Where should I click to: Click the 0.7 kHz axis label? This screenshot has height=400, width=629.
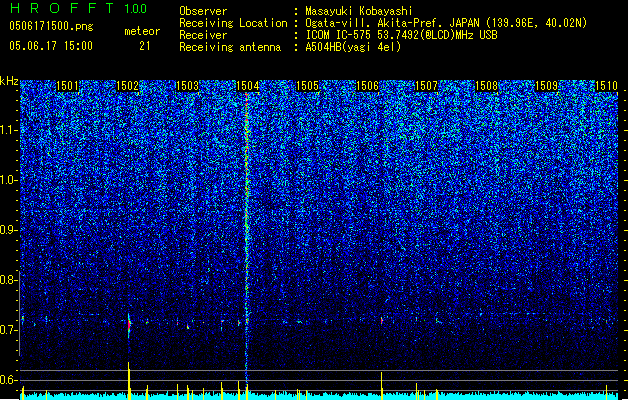pos(8,330)
